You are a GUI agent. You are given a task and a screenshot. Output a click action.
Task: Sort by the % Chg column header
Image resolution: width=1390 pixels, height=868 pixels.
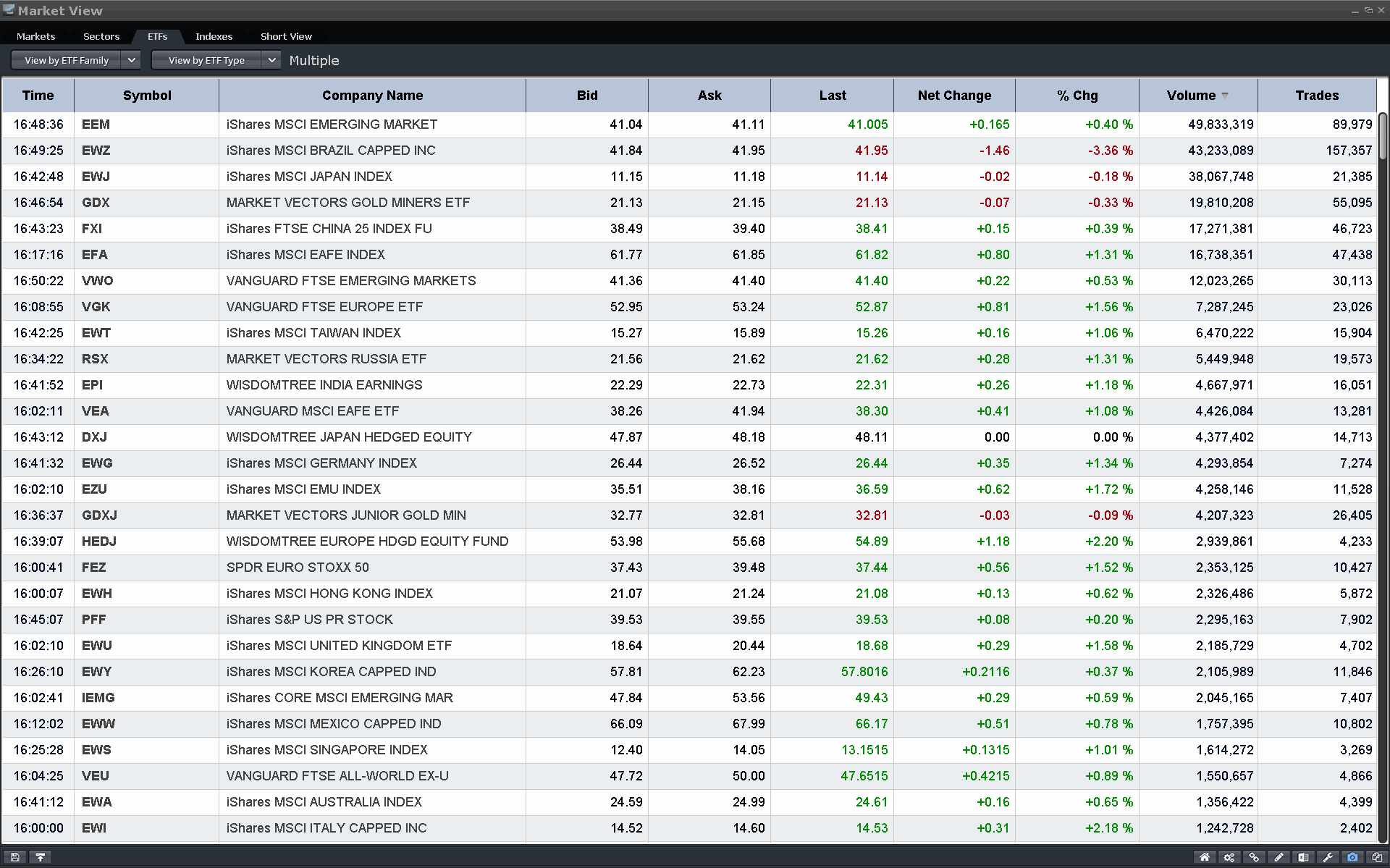pos(1077,96)
